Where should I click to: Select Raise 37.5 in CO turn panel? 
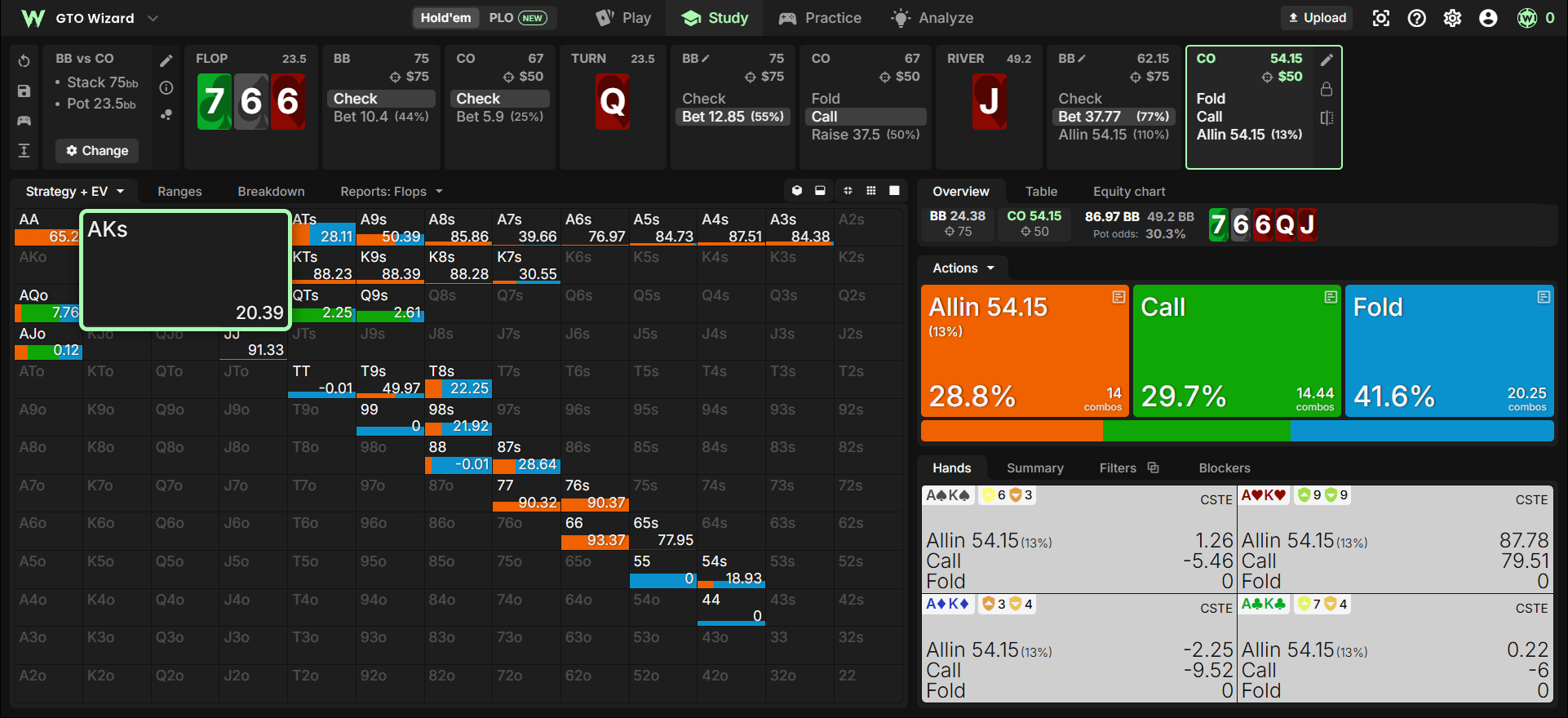866,135
